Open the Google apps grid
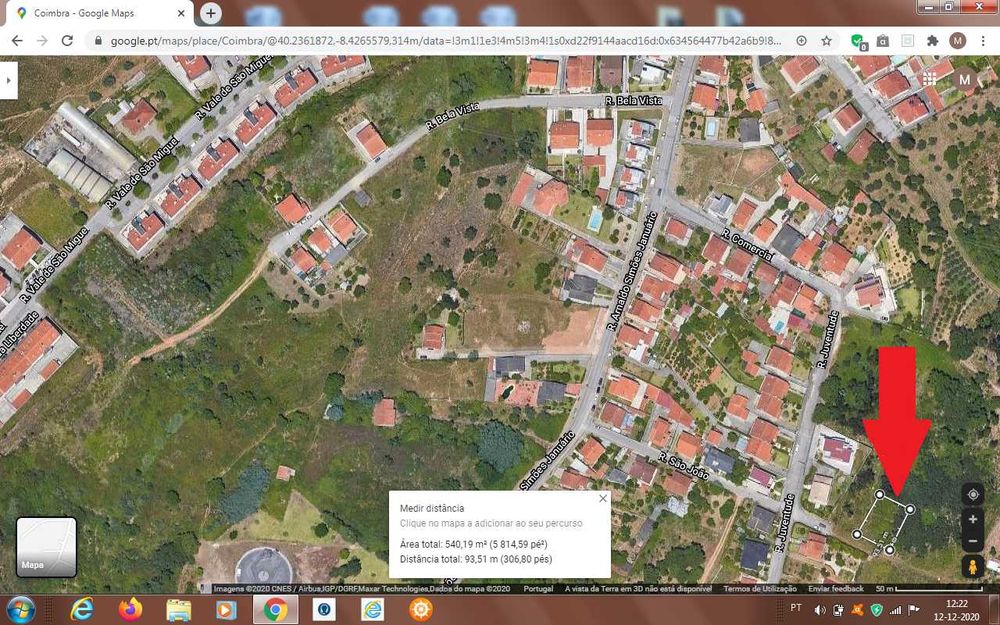 [929, 79]
